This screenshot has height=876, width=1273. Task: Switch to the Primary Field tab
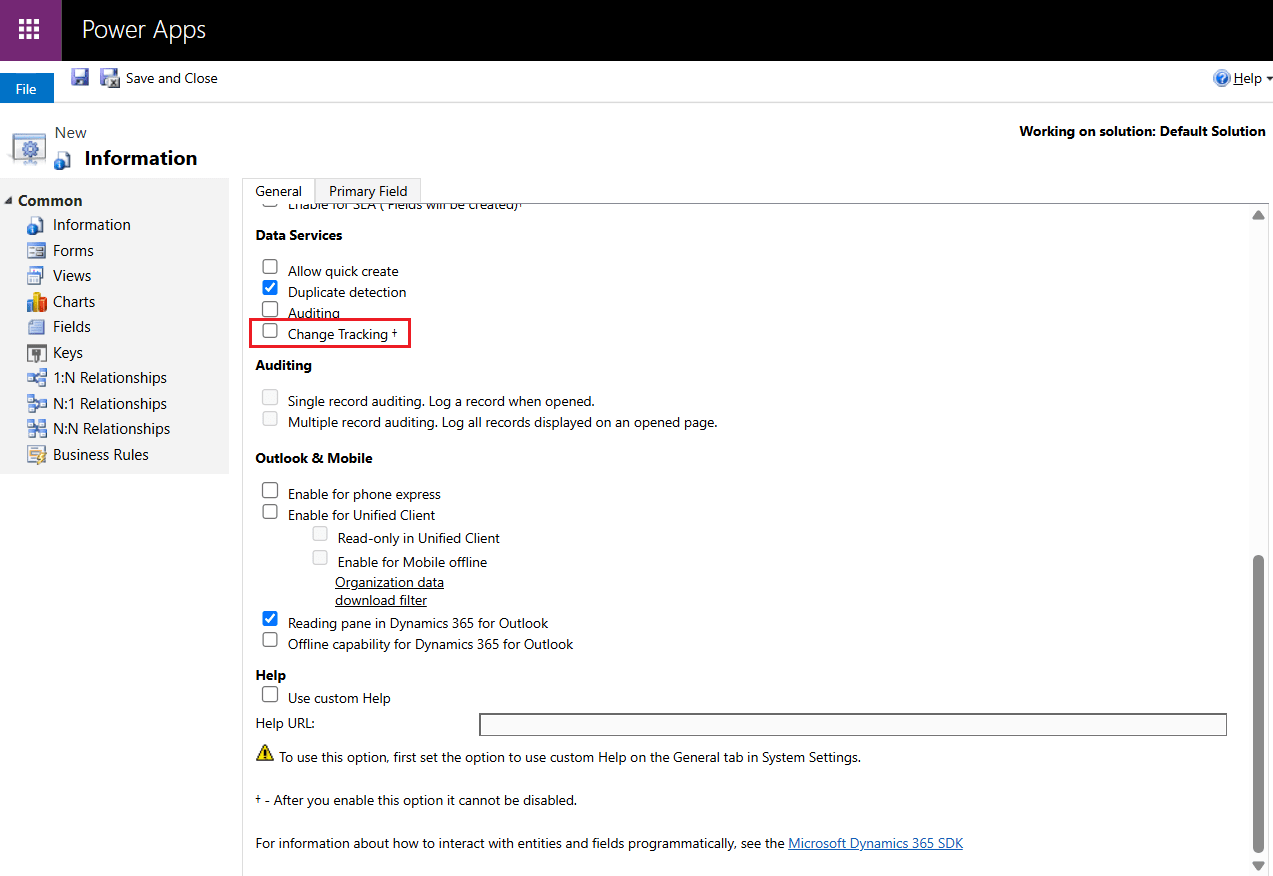367,191
